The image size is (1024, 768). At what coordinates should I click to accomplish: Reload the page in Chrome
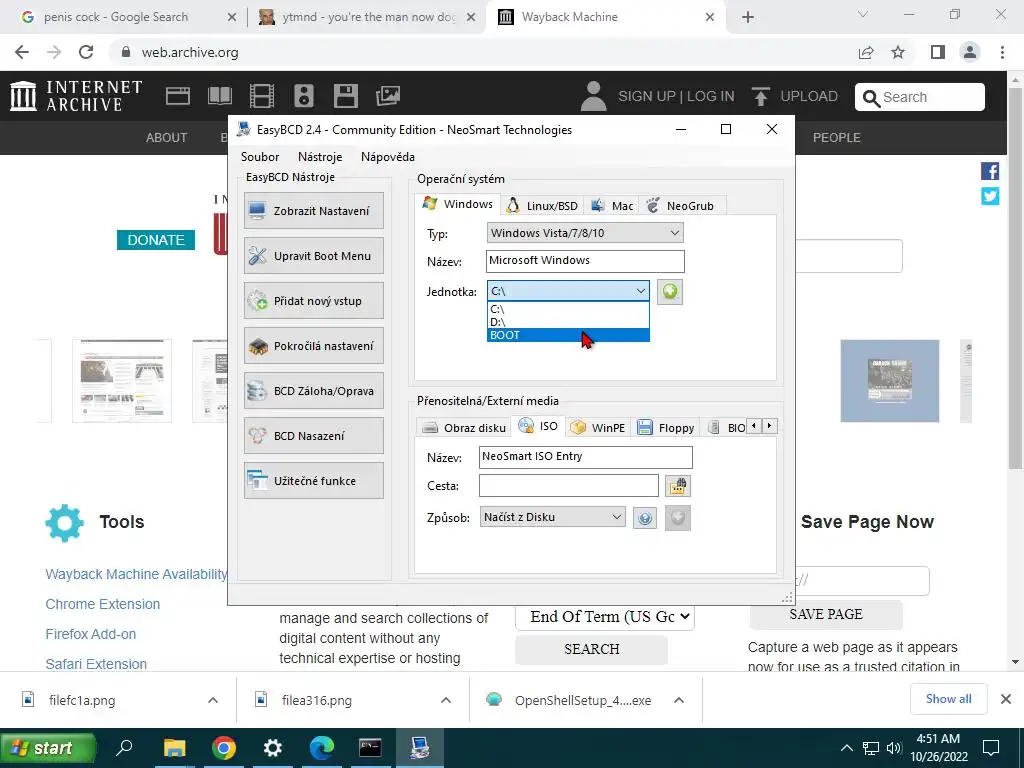click(x=86, y=52)
